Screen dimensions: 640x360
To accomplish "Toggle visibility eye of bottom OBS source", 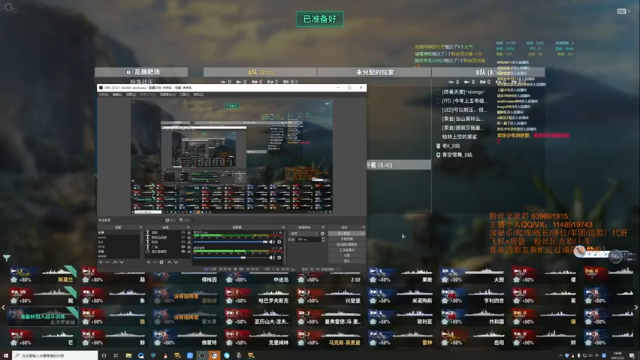I will tap(183, 251).
